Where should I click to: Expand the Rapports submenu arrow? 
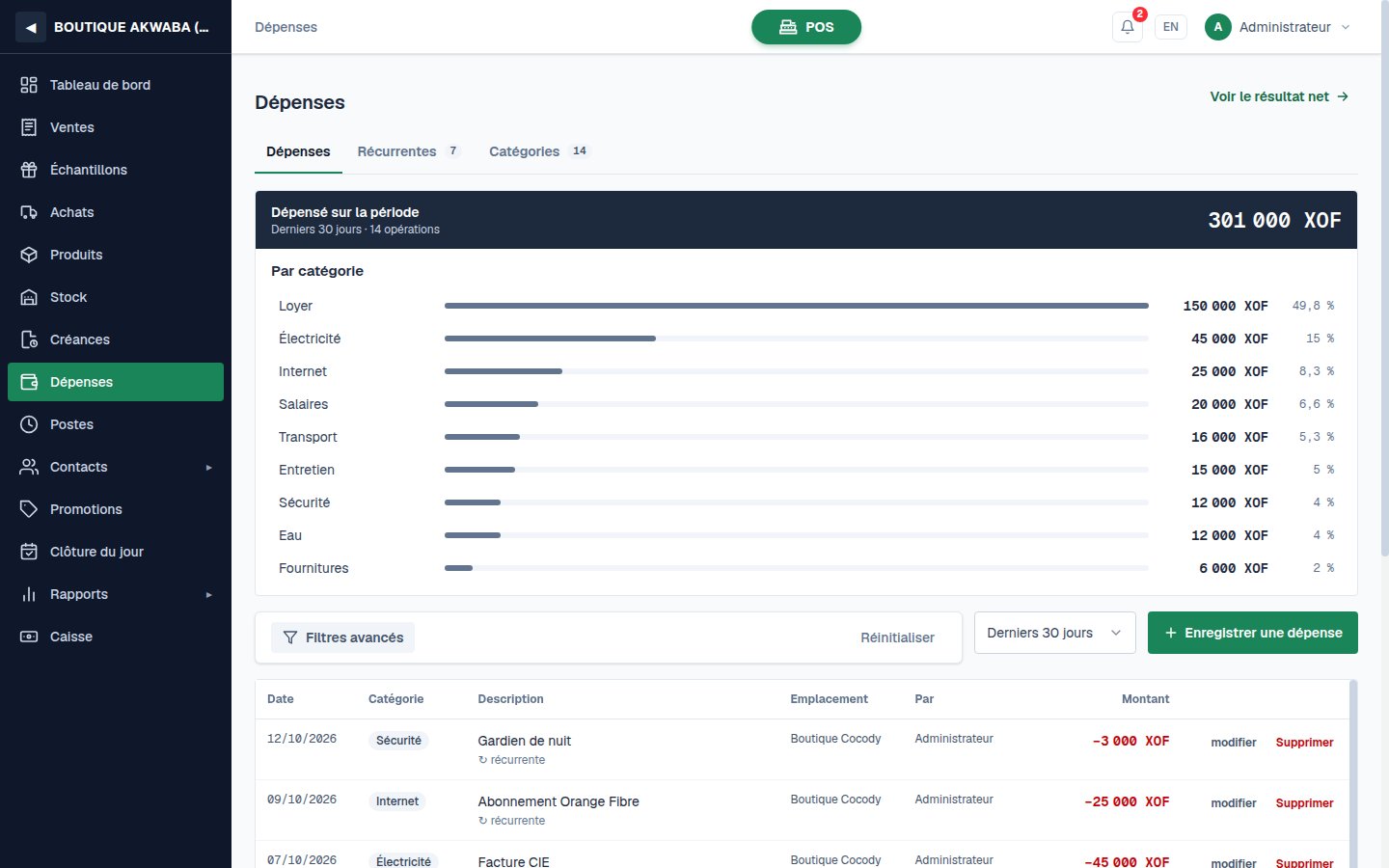click(208, 595)
